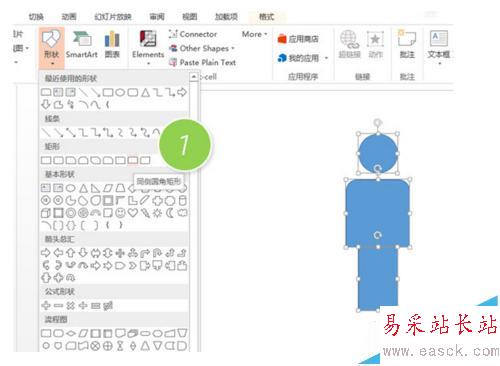Open the 幻灯片放映 slide show tab
500x366 pixels.
113,17
